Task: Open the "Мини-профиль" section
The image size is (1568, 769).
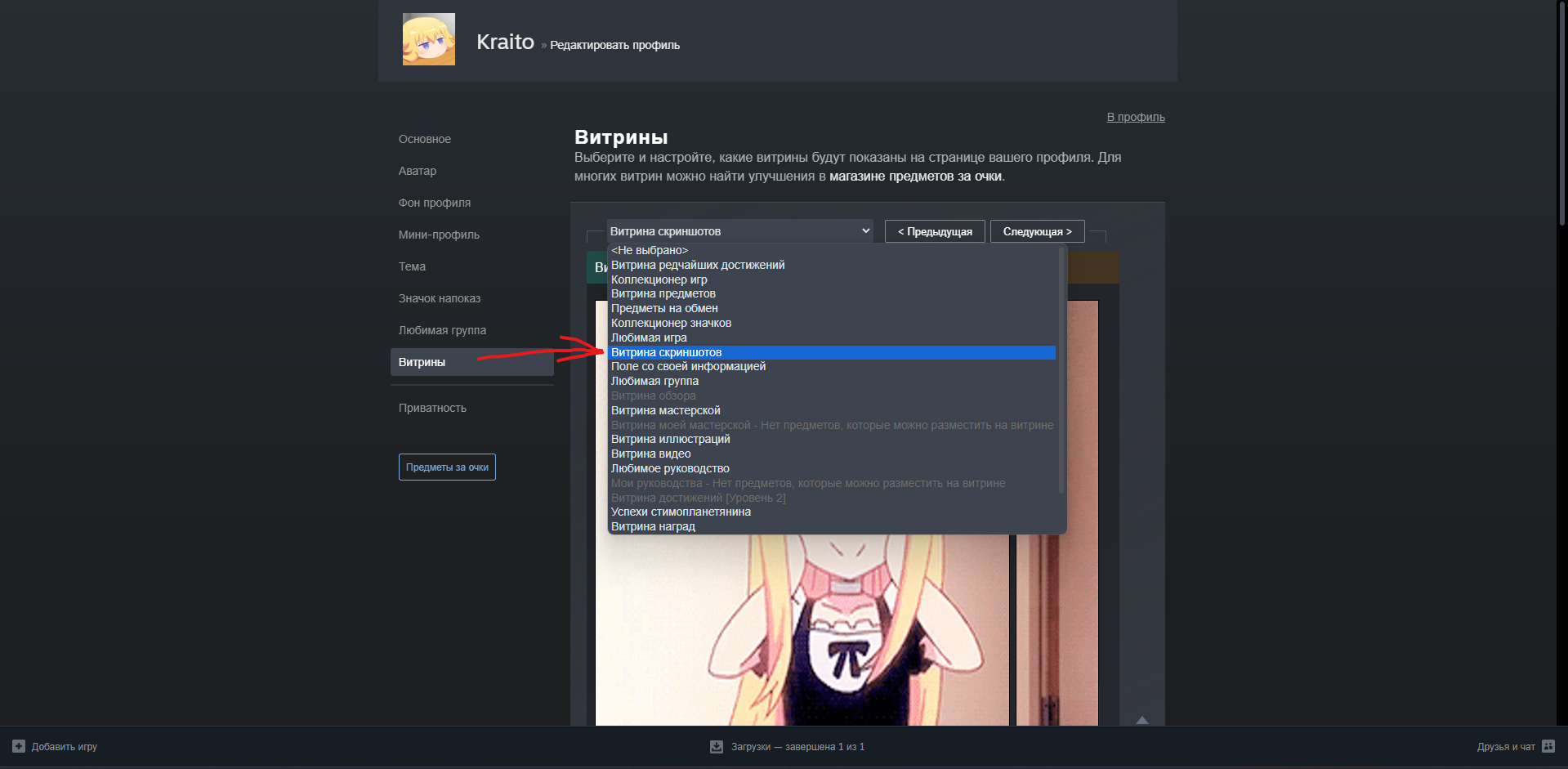Action: click(439, 235)
